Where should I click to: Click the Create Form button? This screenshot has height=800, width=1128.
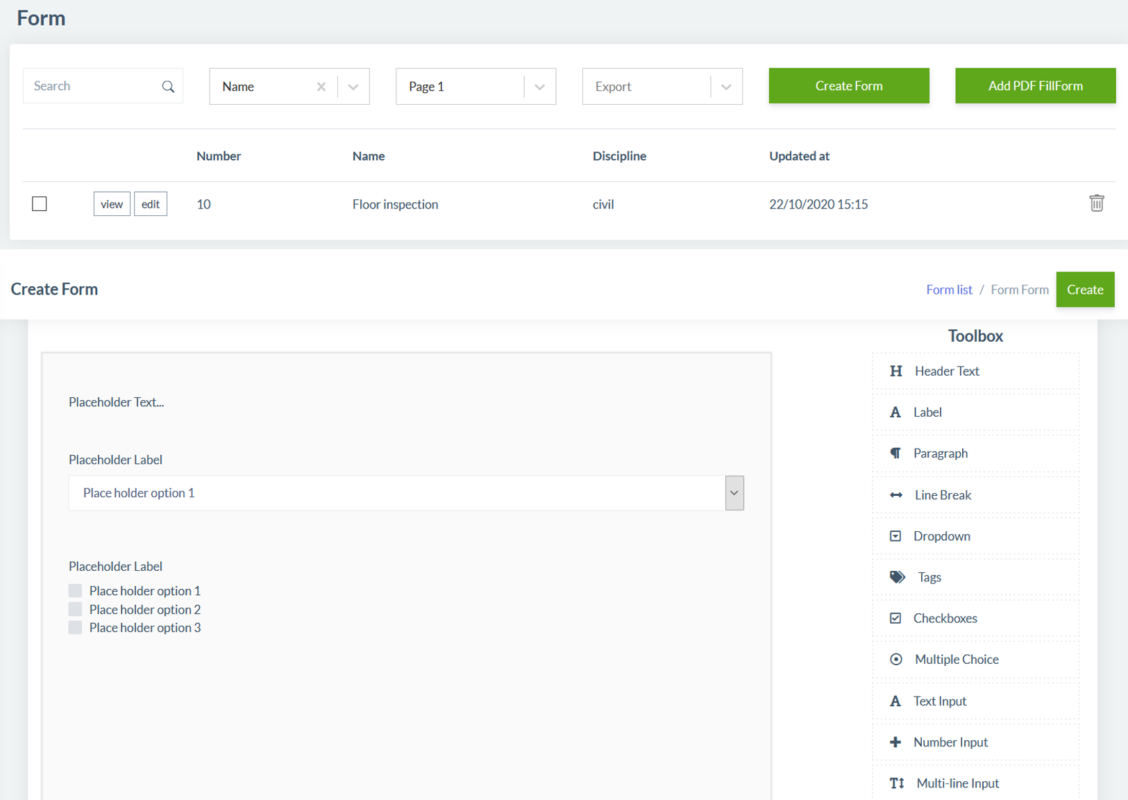[x=848, y=86]
